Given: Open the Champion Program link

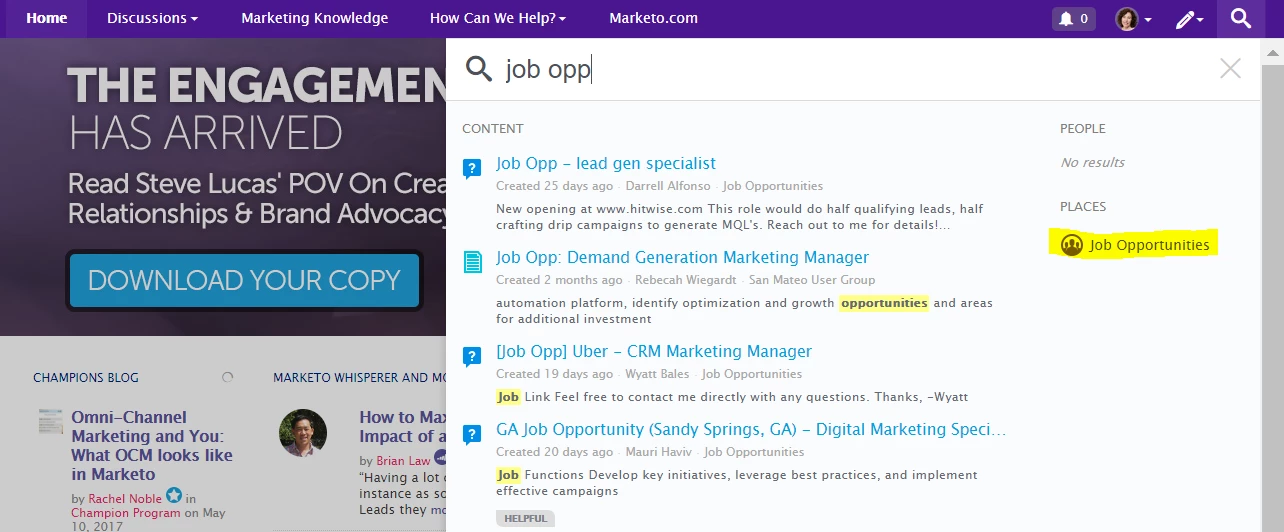Looking at the screenshot, I should point(125,513).
